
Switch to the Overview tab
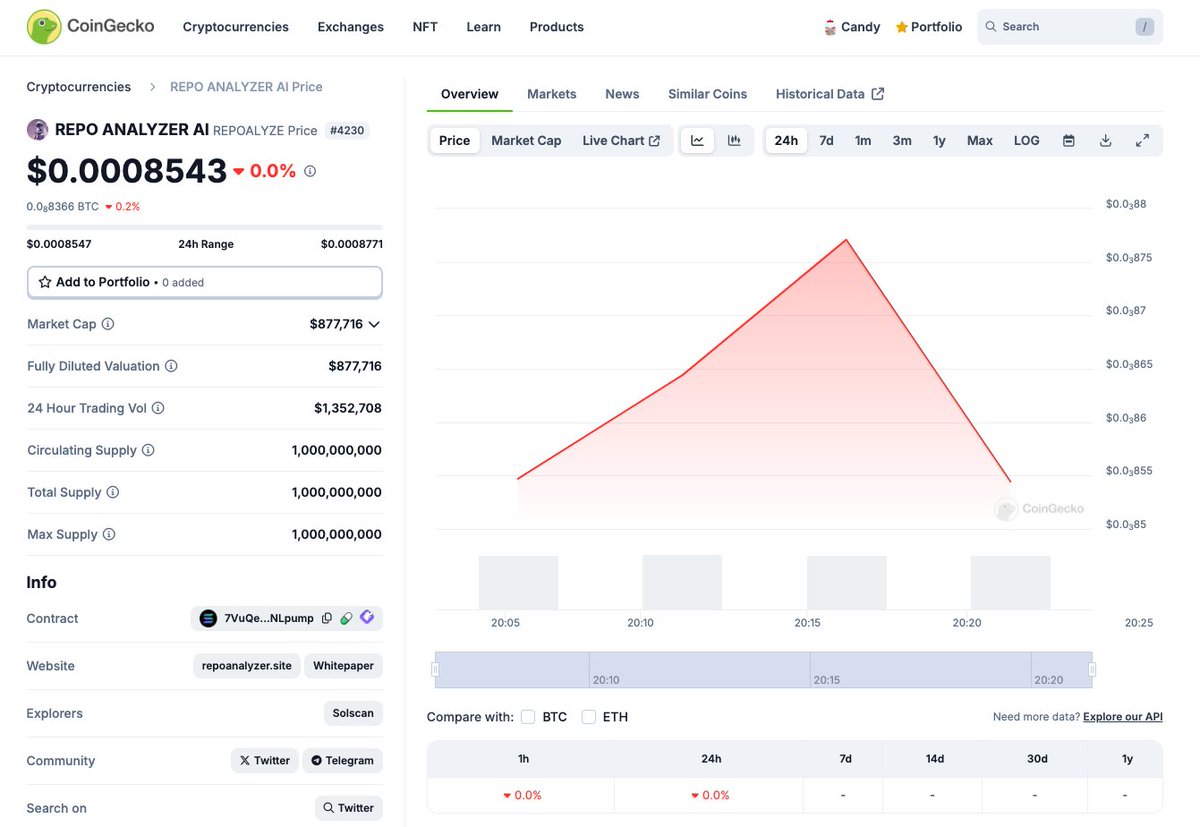pyautogui.click(x=469, y=94)
